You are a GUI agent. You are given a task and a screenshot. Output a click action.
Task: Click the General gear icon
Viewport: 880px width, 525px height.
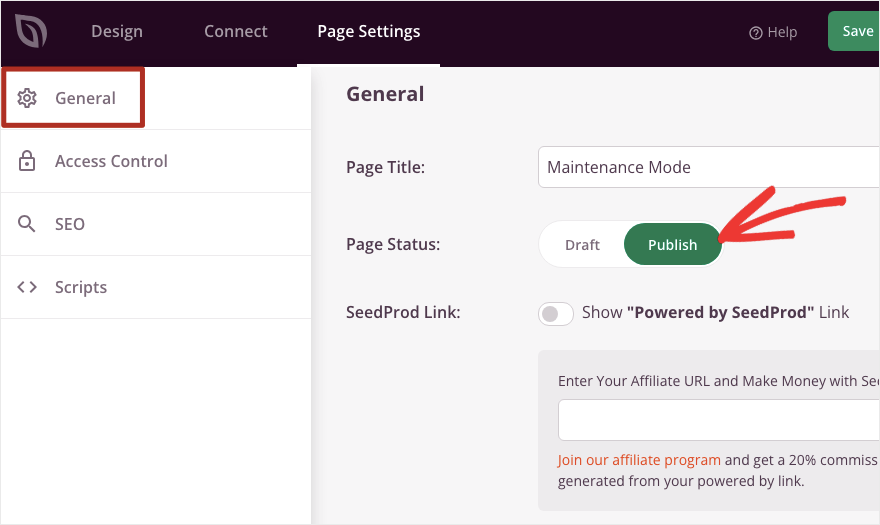[x=26, y=98]
